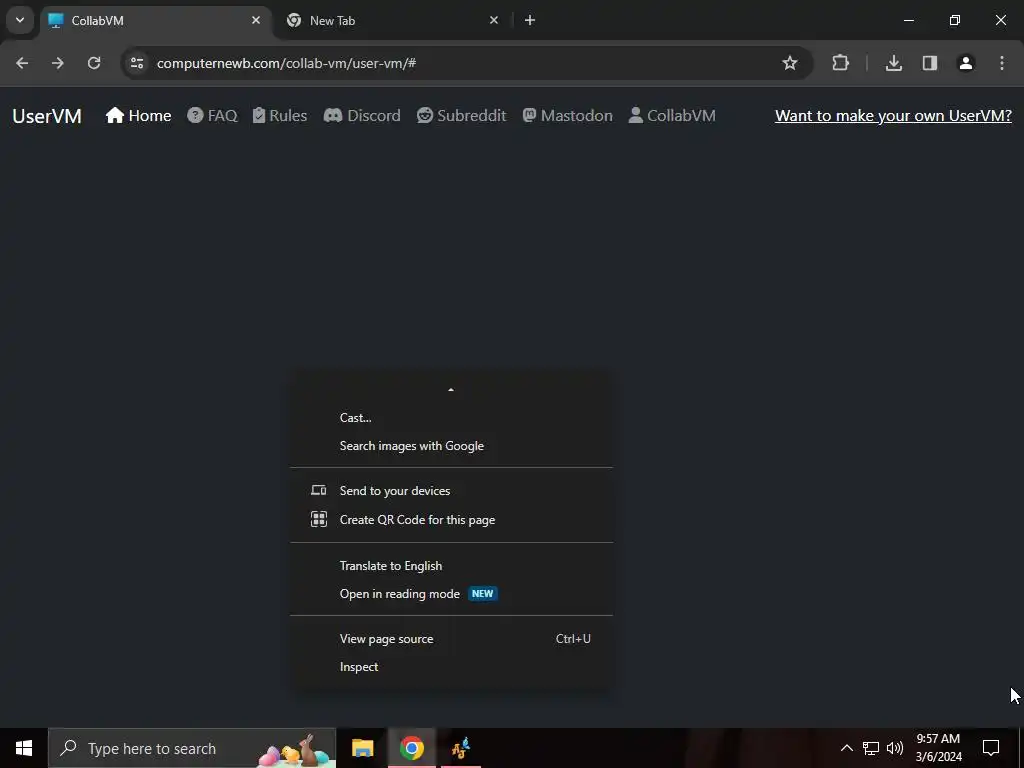Click the taskbar search box
The width and height of the screenshot is (1024, 768).
click(x=192, y=748)
